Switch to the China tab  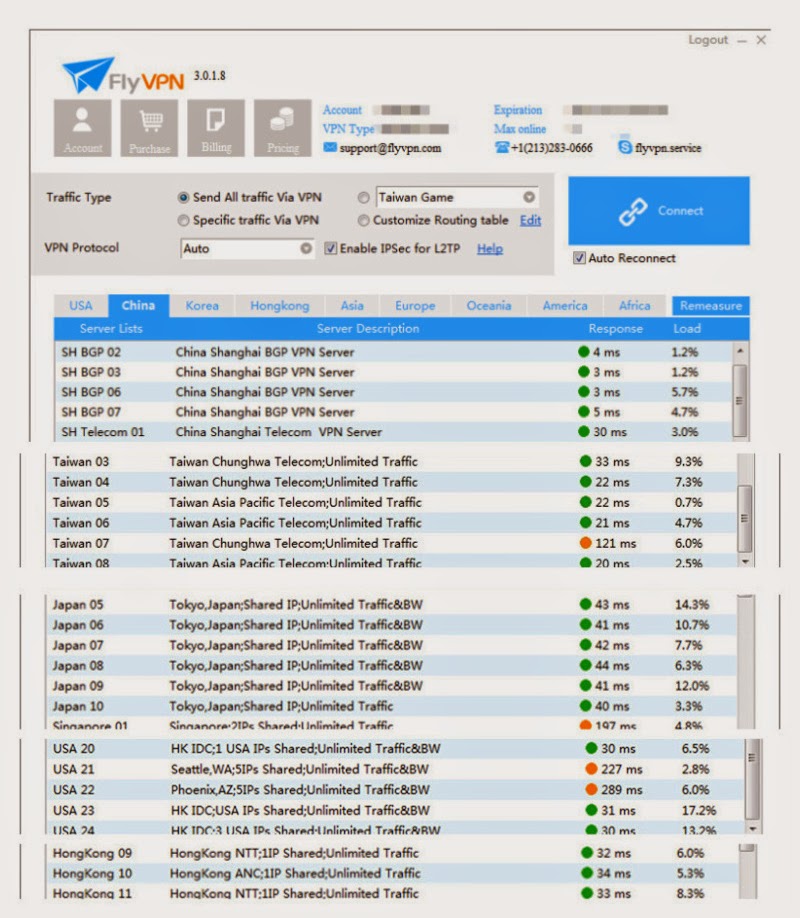[138, 306]
